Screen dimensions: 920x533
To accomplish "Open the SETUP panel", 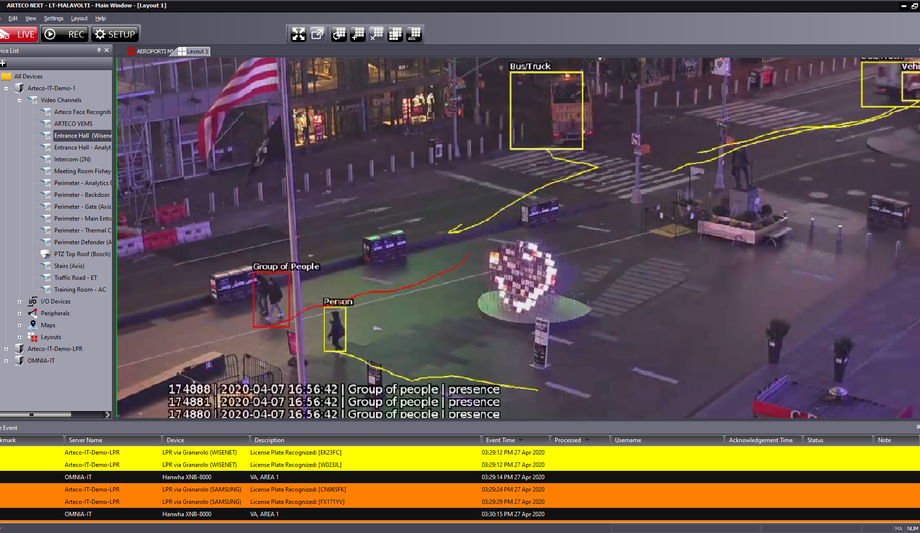I will click(x=115, y=34).
